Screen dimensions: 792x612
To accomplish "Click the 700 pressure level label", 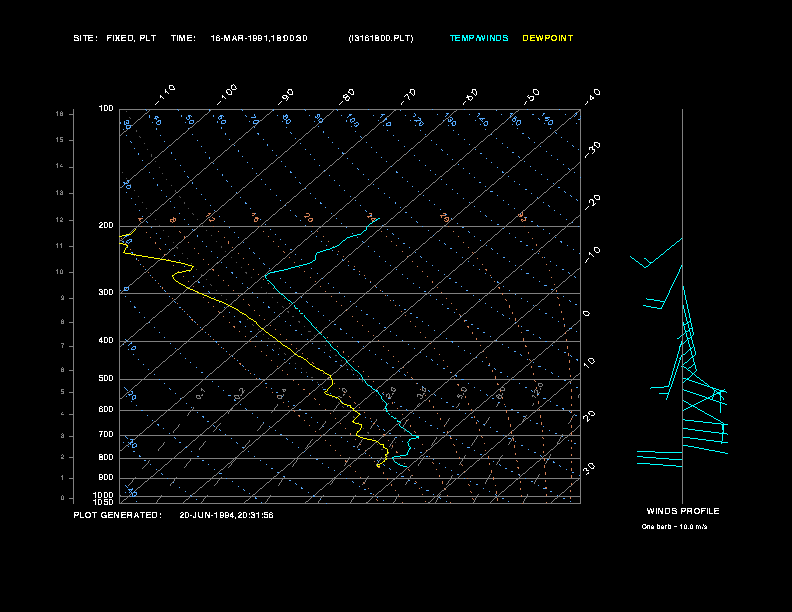I will (106, 435).
